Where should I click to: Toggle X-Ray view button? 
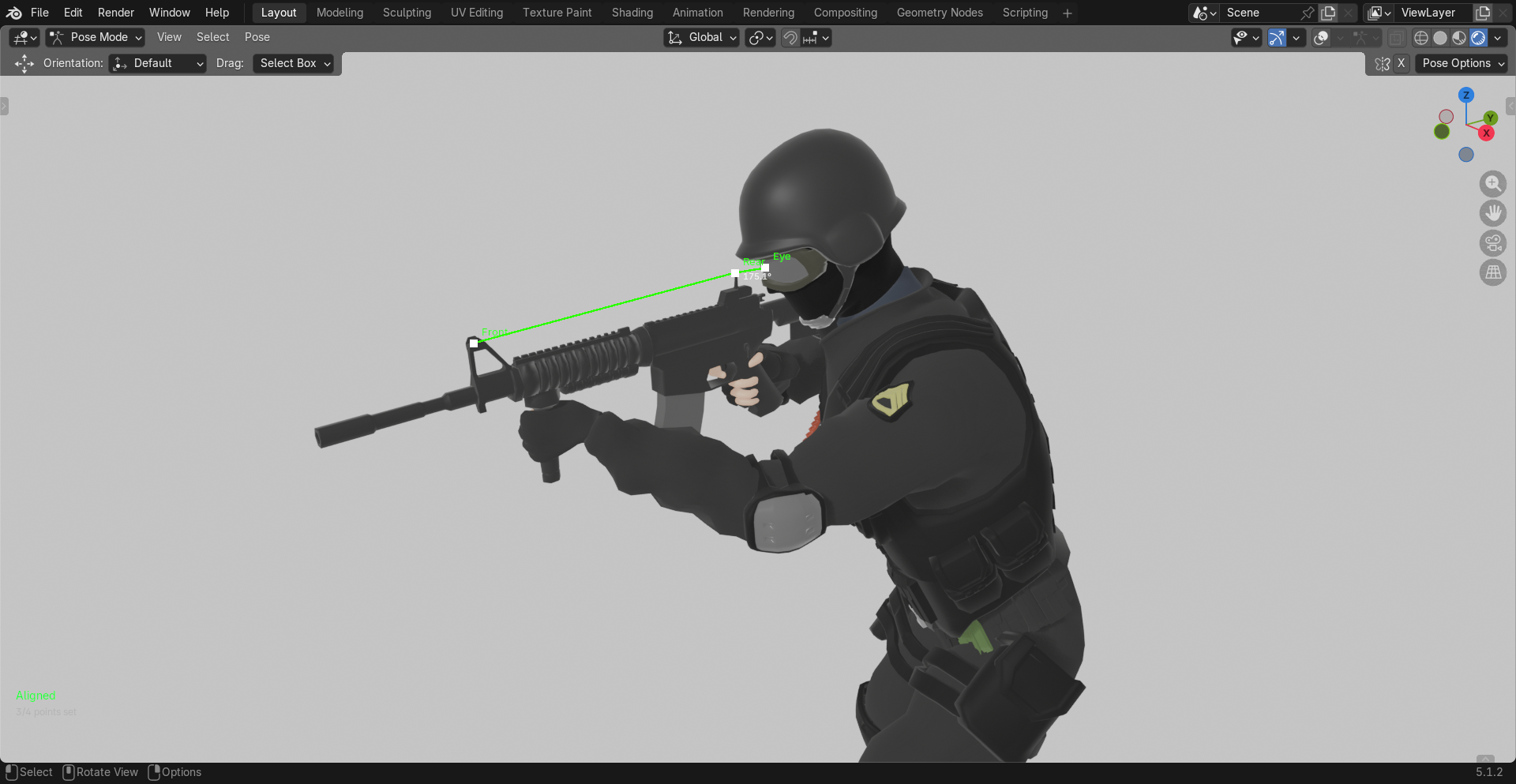point(1396,37)
